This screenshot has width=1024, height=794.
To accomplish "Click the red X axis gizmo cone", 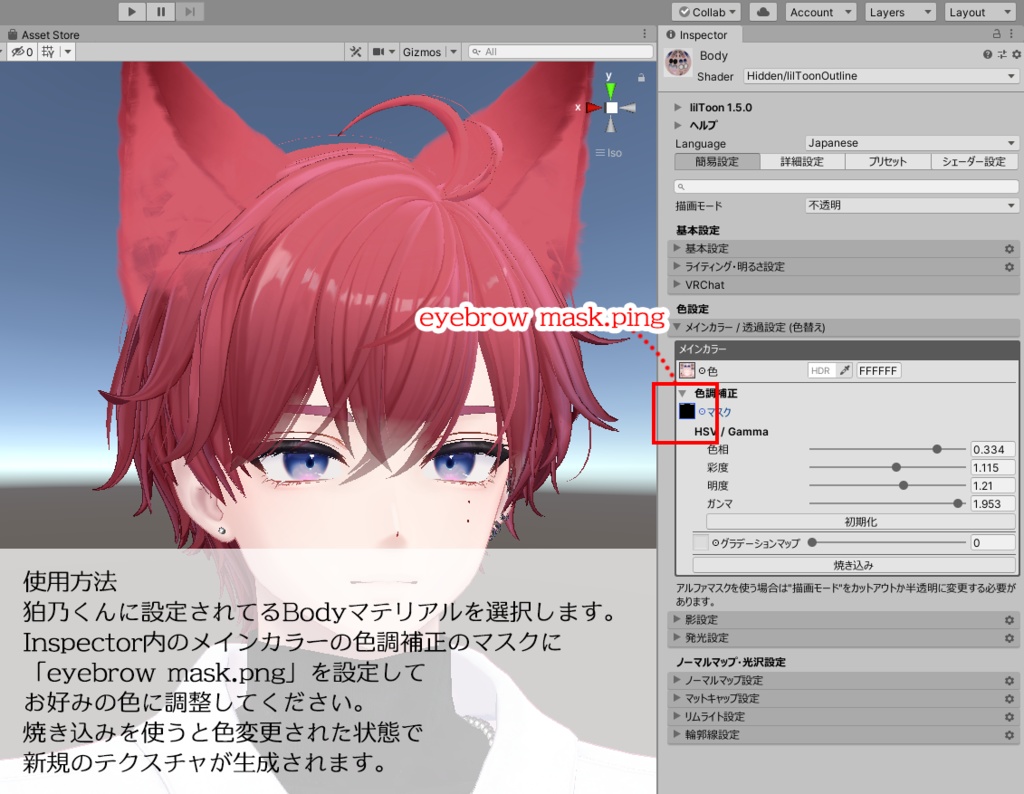I will tap(594, 107).
